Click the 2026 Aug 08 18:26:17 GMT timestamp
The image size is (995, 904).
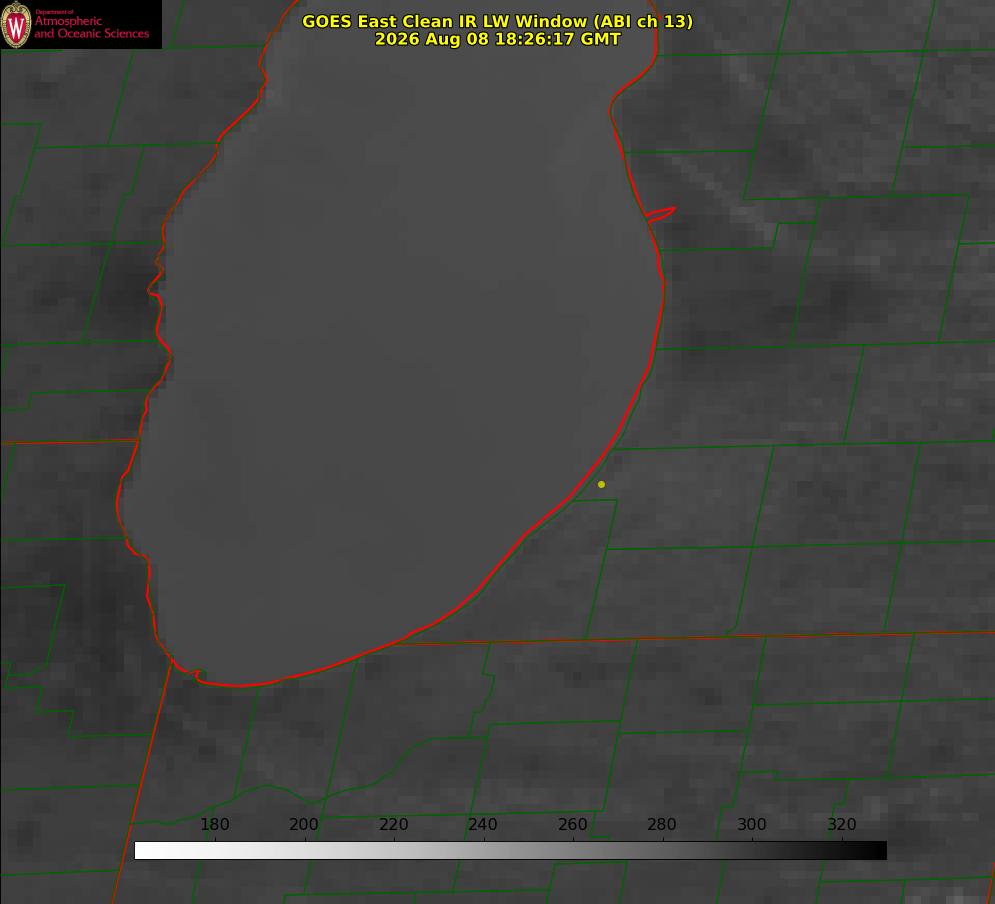point(498,39)
